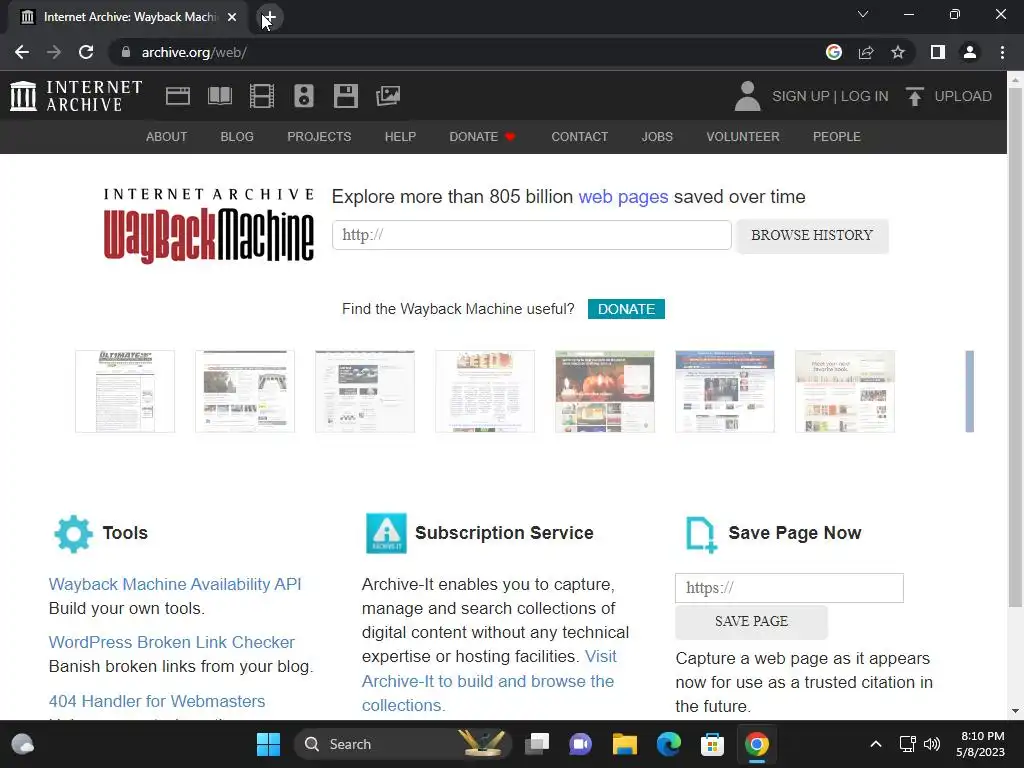Click the Wayback Machine logo
The height and width of the screenshot is (768, 1024).
tap(208, 226)
